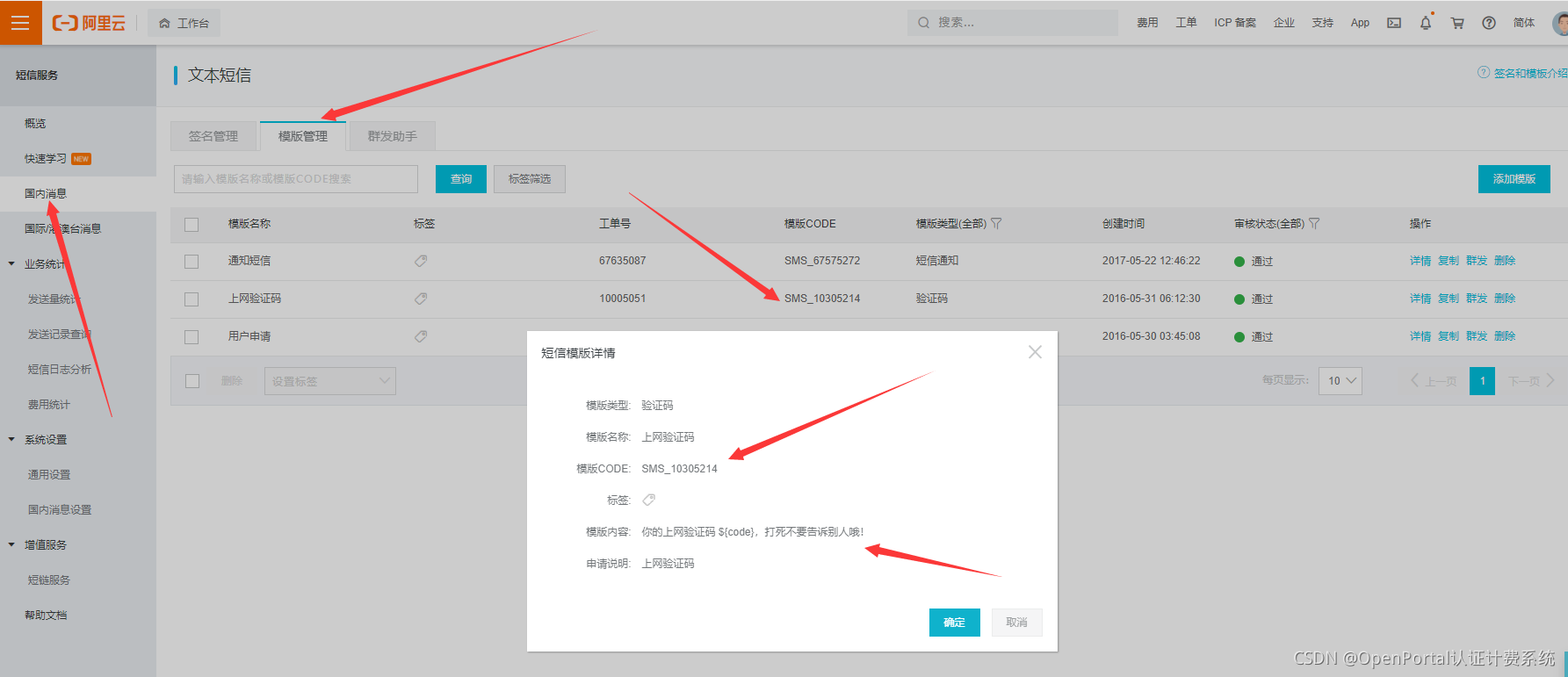Click the home icon in 工作台 button
Screen dimensions: 1568x677
[x=164, y=24]
